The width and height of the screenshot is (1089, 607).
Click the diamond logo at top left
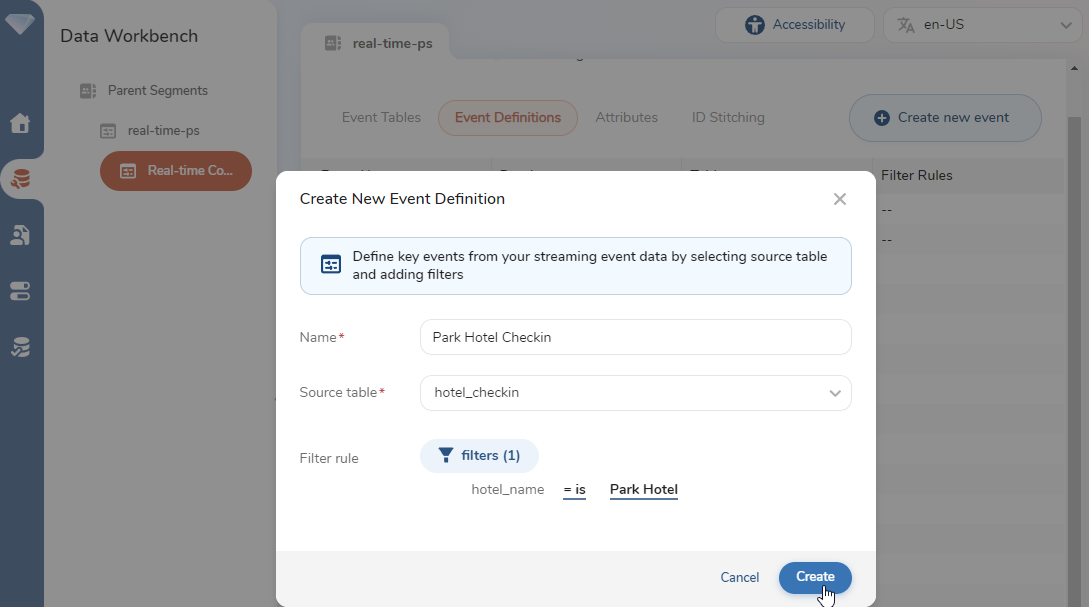pos(20,23)
